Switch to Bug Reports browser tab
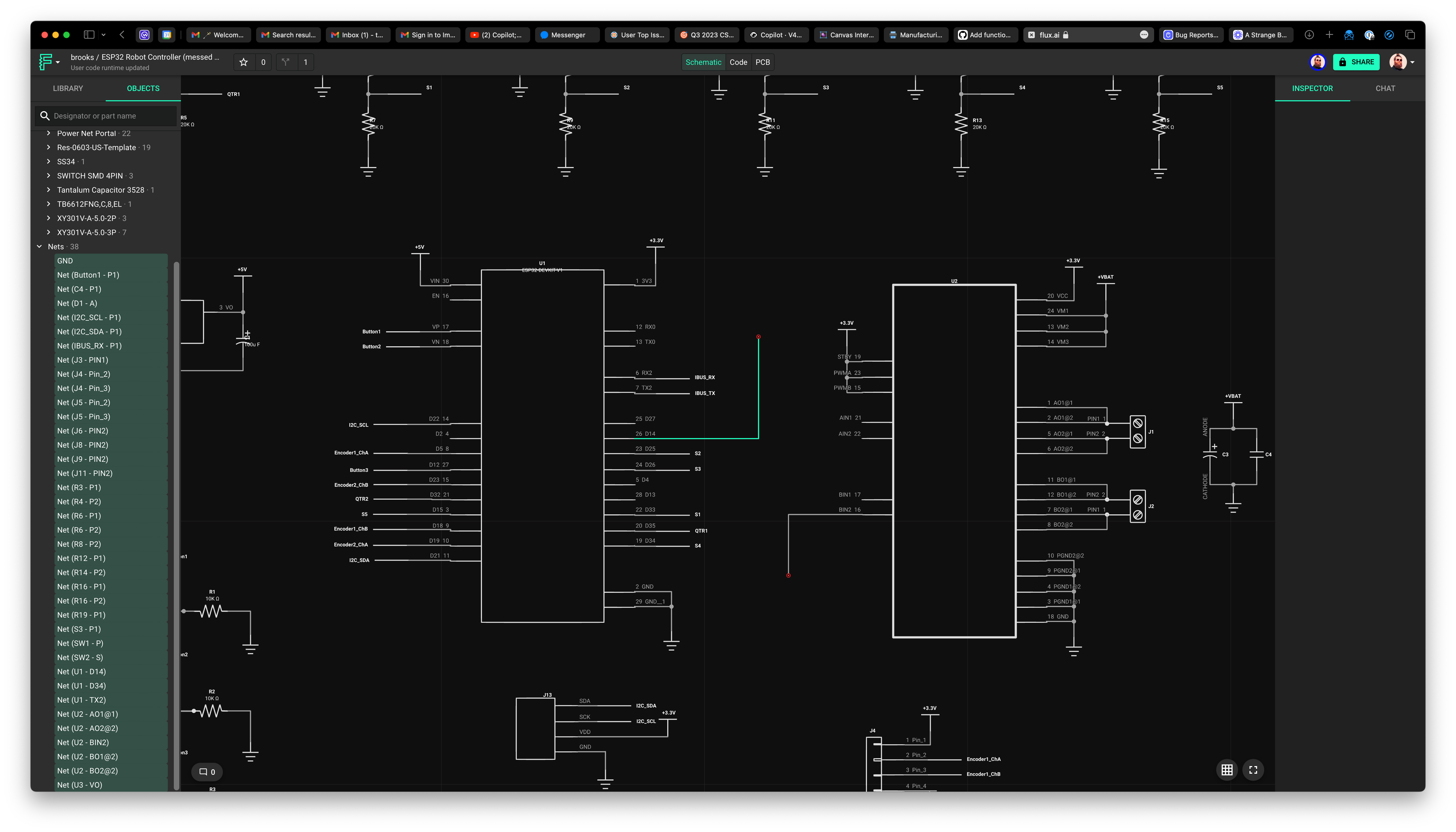Screen dimensions: 1456x832 [1191, 35]
